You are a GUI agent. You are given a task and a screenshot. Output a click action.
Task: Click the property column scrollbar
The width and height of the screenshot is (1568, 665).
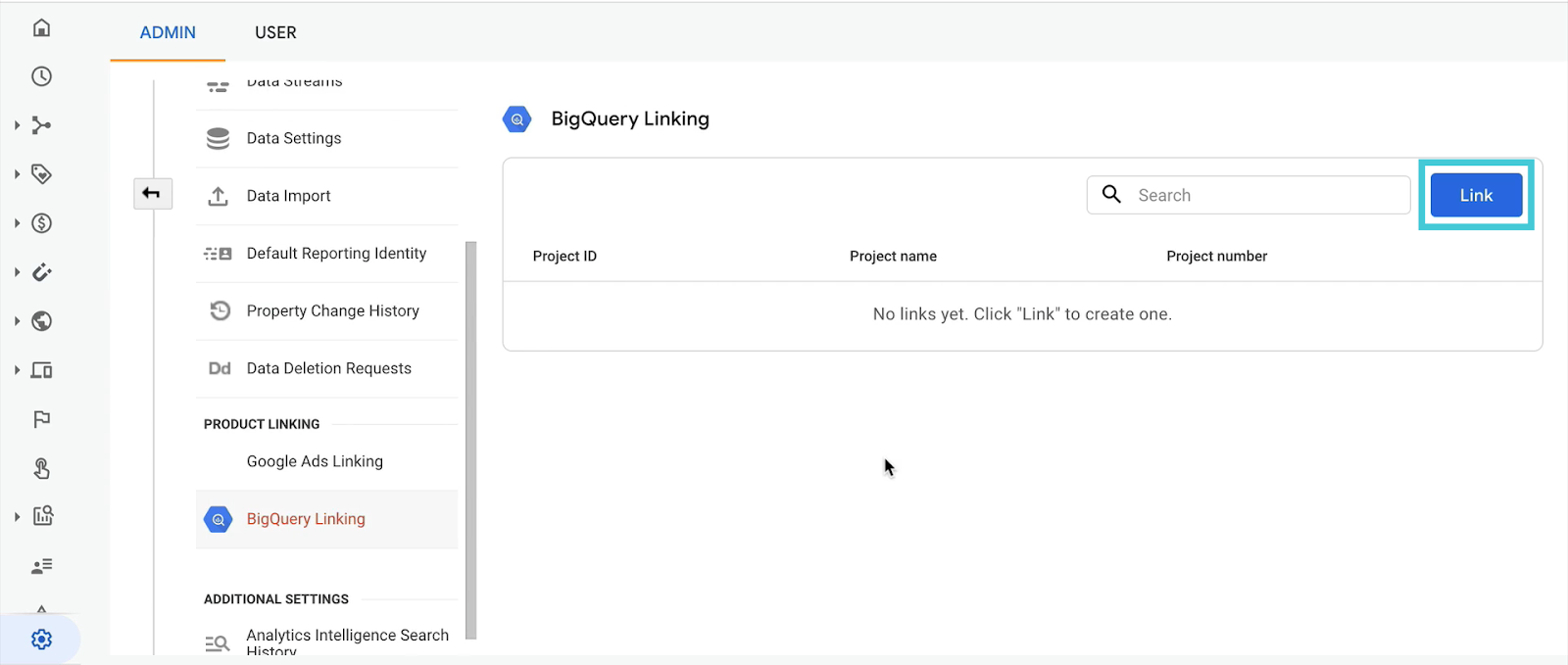point(470,441)
